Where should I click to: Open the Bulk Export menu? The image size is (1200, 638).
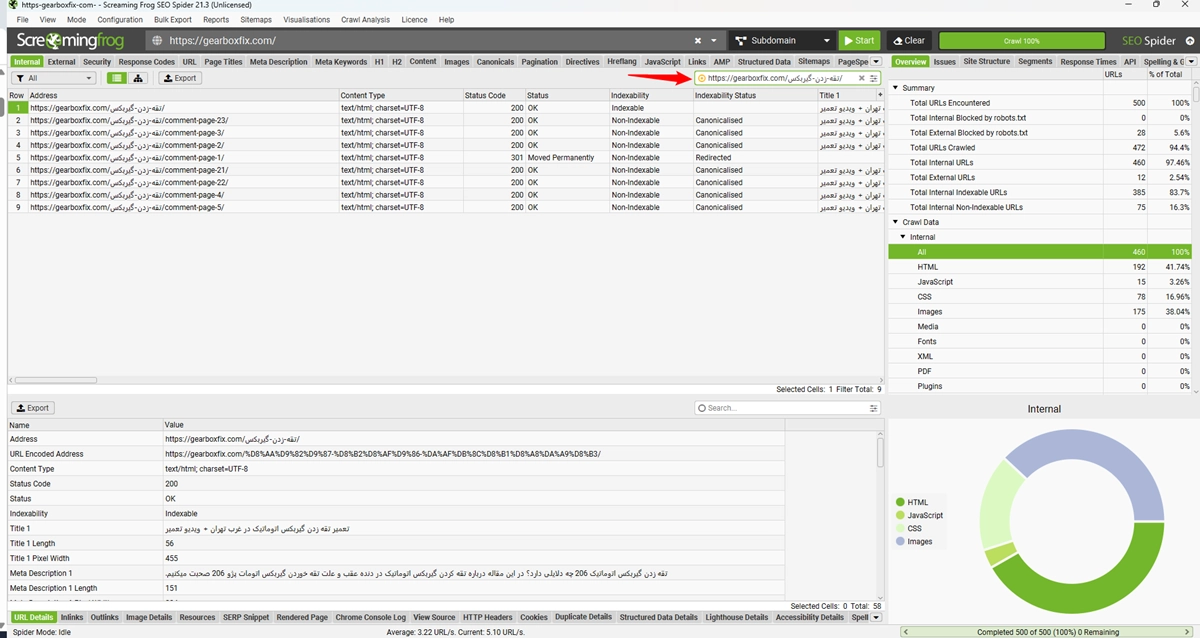172,20
